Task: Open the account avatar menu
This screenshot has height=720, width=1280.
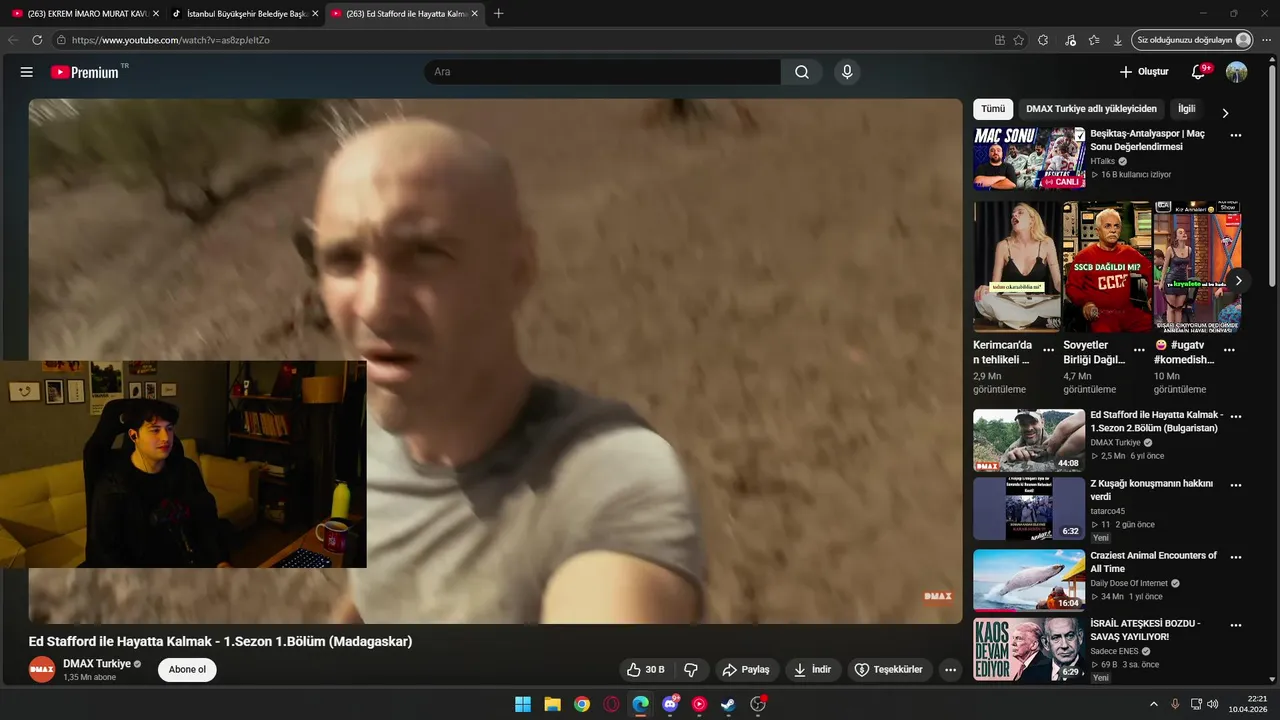Action: 1237,72
